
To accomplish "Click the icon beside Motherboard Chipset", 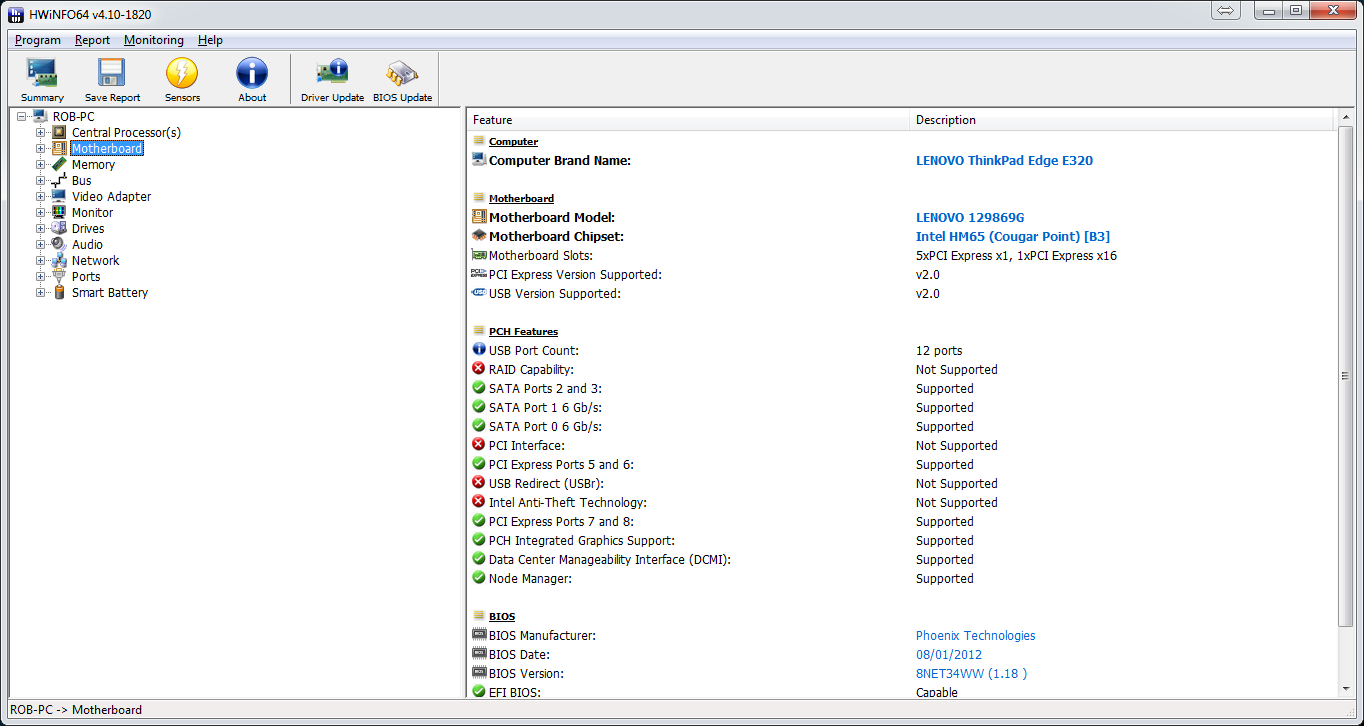I will tap(478, 236).
